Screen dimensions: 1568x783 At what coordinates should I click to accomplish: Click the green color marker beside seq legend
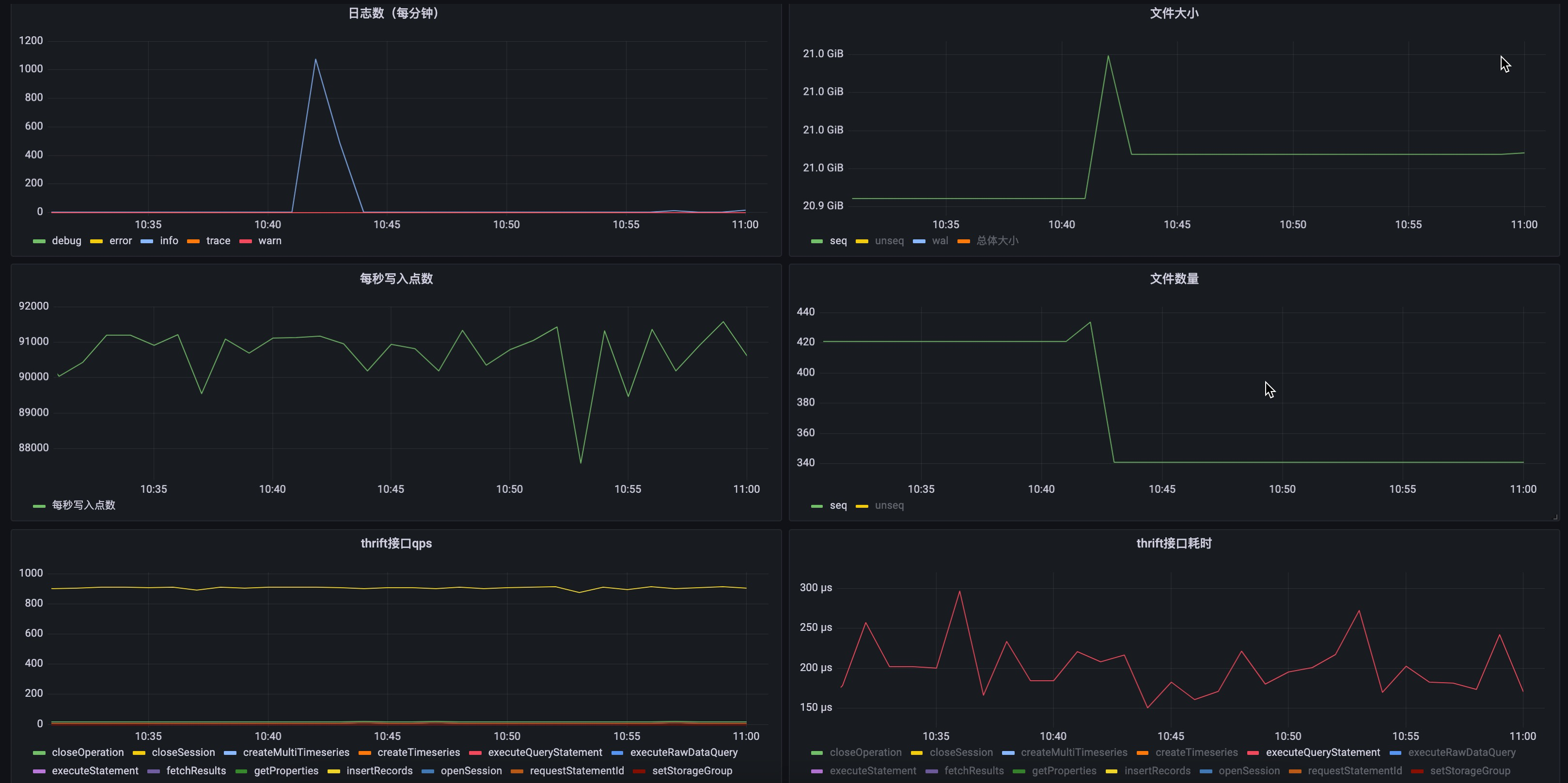click(x=816, y=241)
